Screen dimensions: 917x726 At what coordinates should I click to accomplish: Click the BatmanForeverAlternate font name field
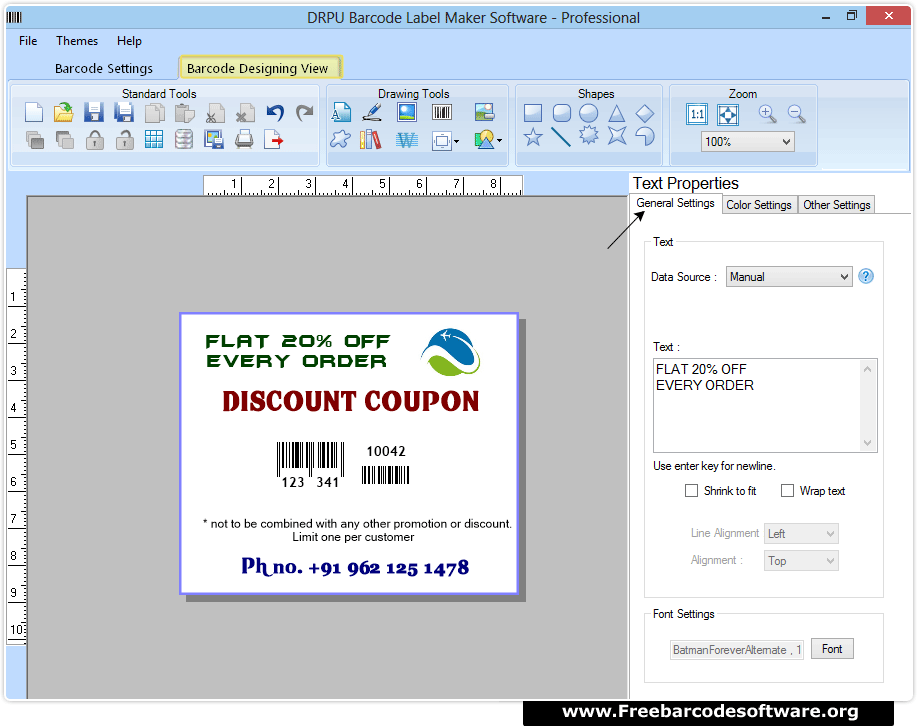(737, 650)
